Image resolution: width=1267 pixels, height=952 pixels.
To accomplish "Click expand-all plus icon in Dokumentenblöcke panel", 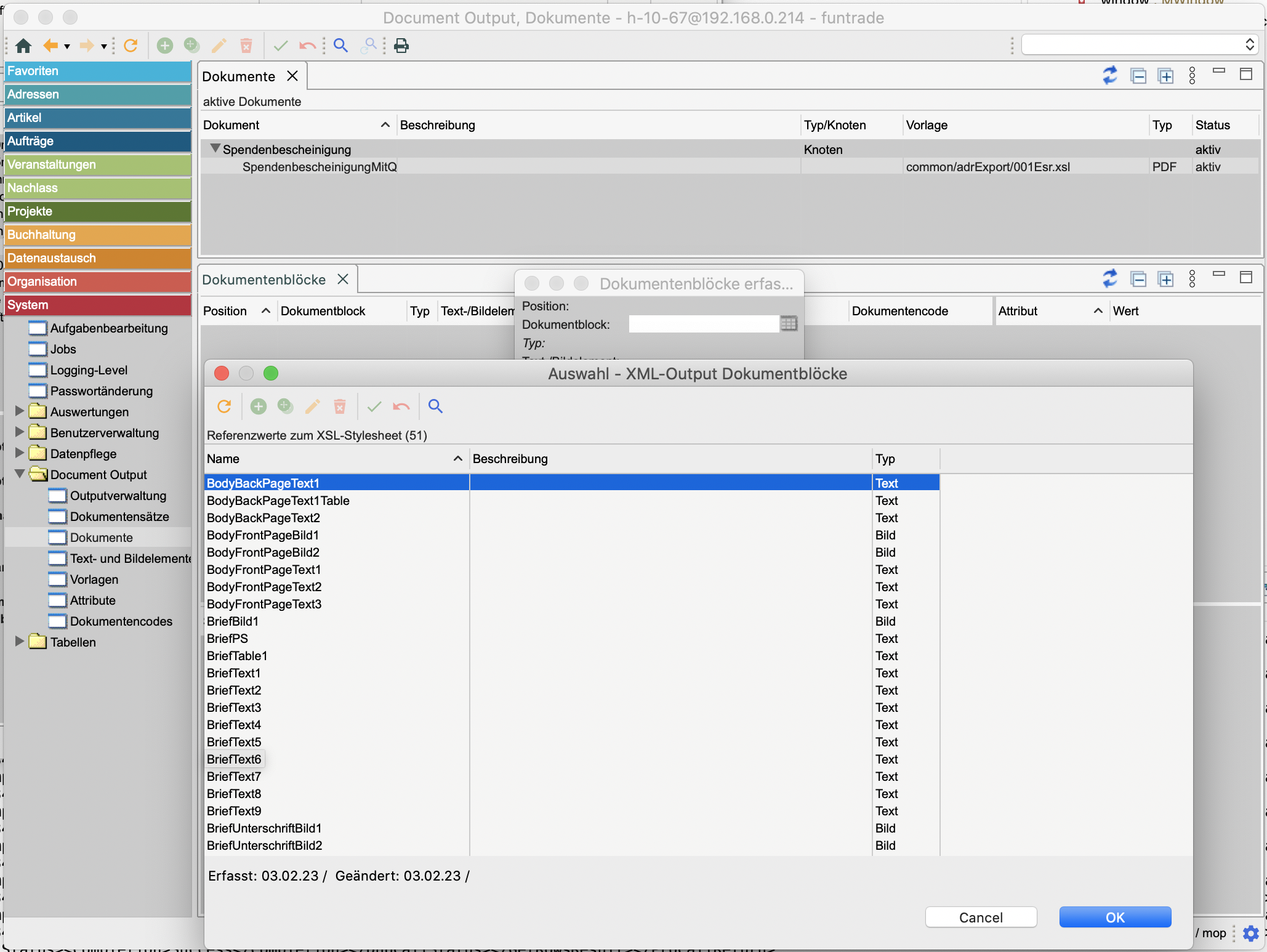I will coord(1165,280).
